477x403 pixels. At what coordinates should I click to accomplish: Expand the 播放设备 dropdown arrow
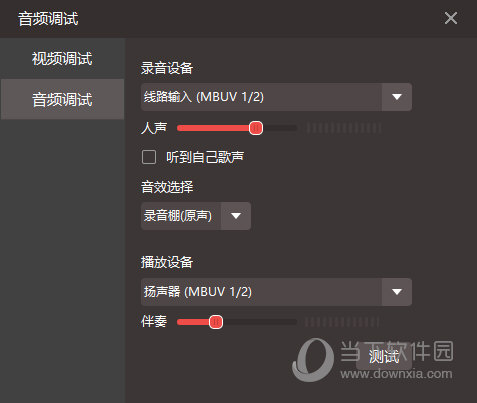(x=397, y=292)
